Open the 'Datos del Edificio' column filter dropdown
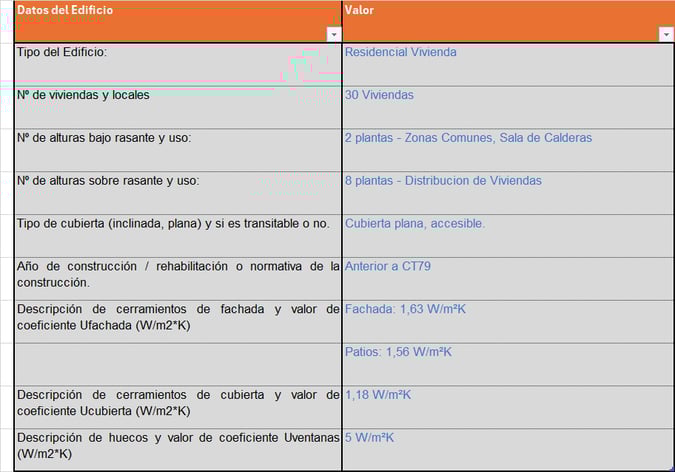The width and height of the screenshot is (675, 472). click(334, 34)
